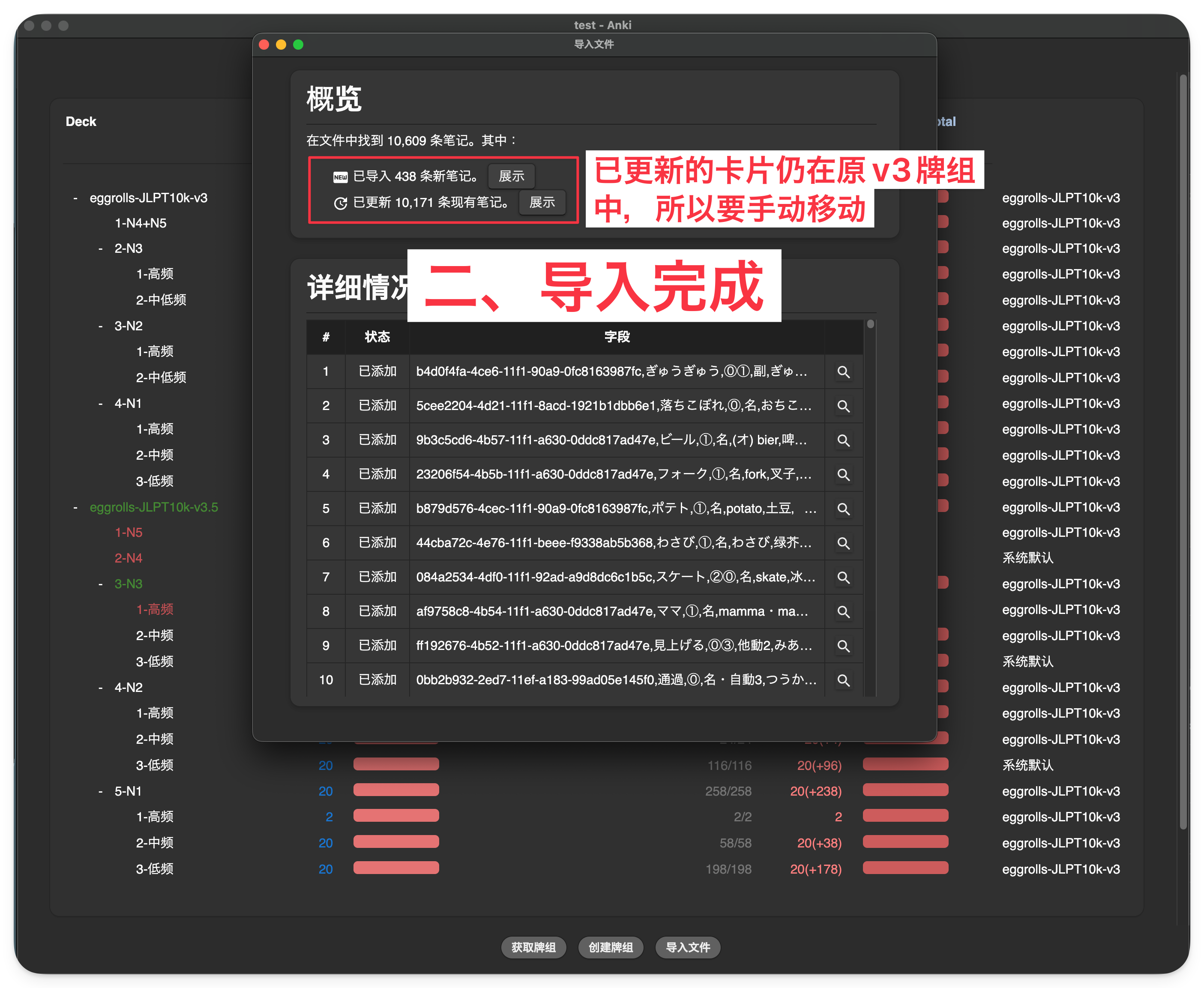1204x988 pixels.
Task: Collapse the 3-N2 subdeck
Action: click(101, 326)
